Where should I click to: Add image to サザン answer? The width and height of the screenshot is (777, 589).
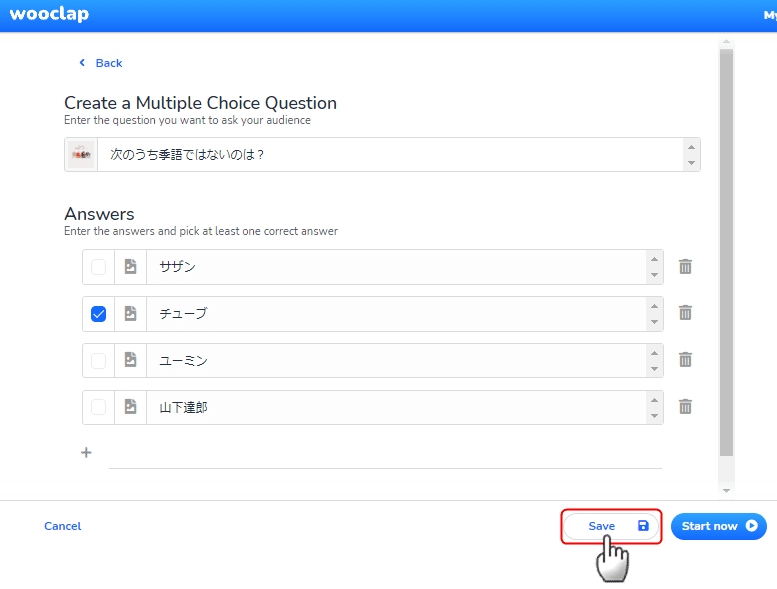tap(130, 267)
